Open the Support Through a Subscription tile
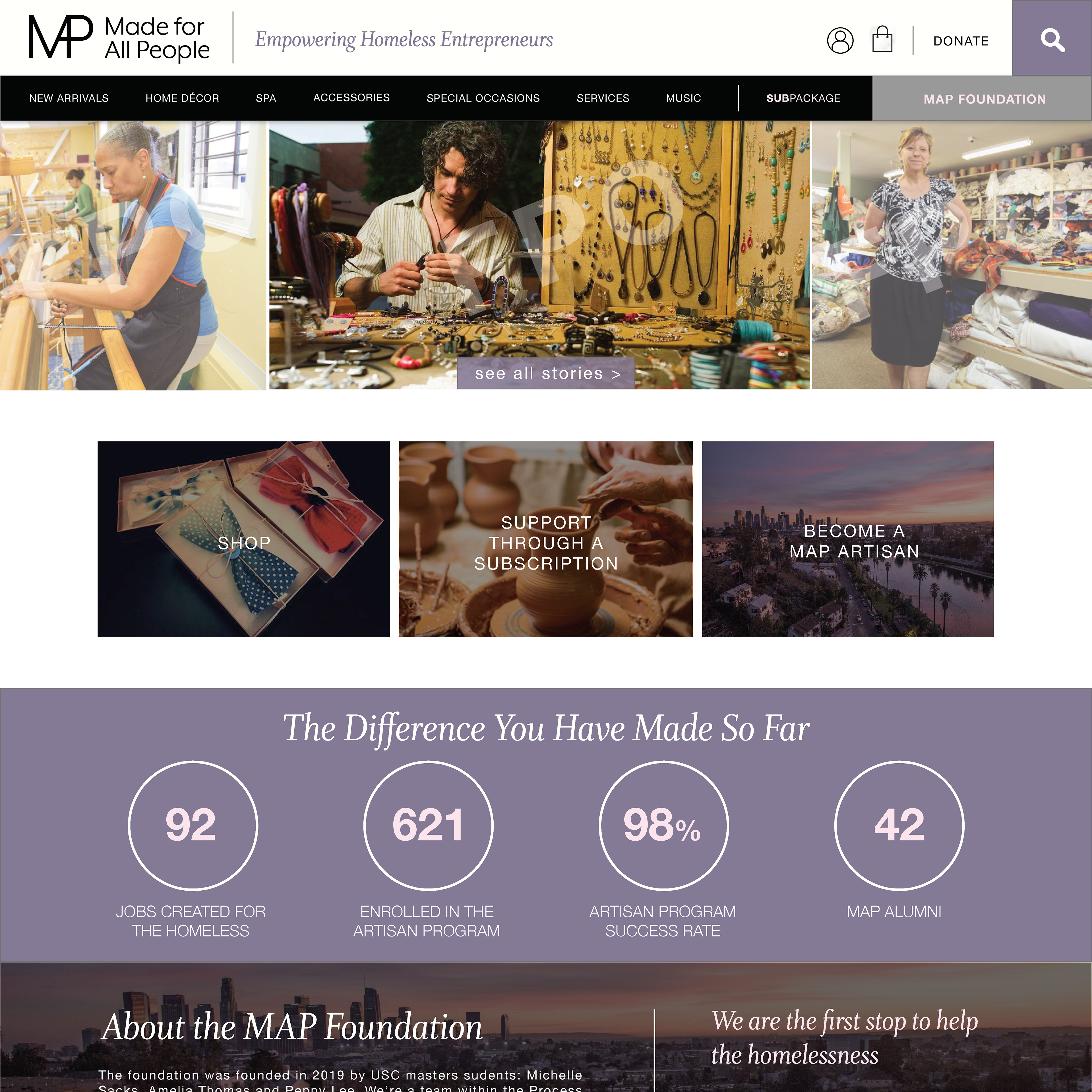The height and width of the screenshot is (1092, 1092). (545, 539)
